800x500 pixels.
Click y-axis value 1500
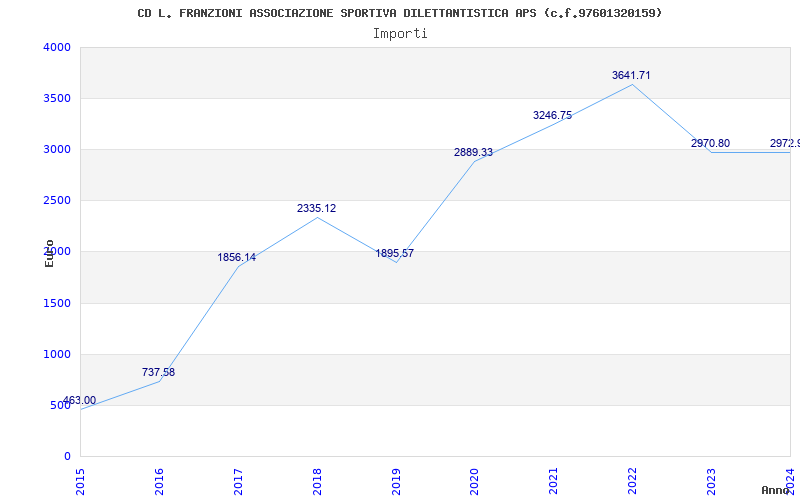[x=57, y=304]
